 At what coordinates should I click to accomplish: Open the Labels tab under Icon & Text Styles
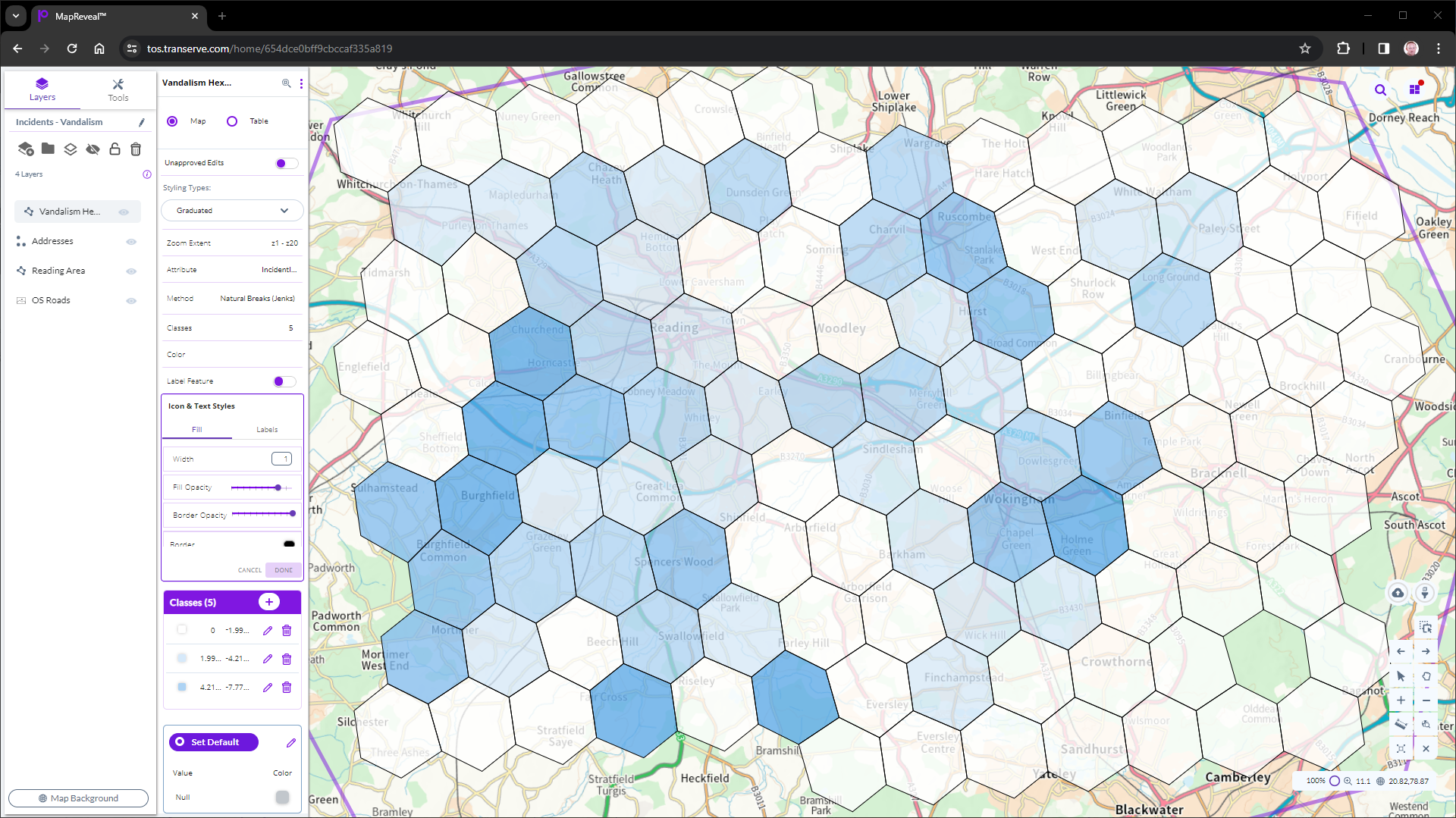(x=267, y=429)
